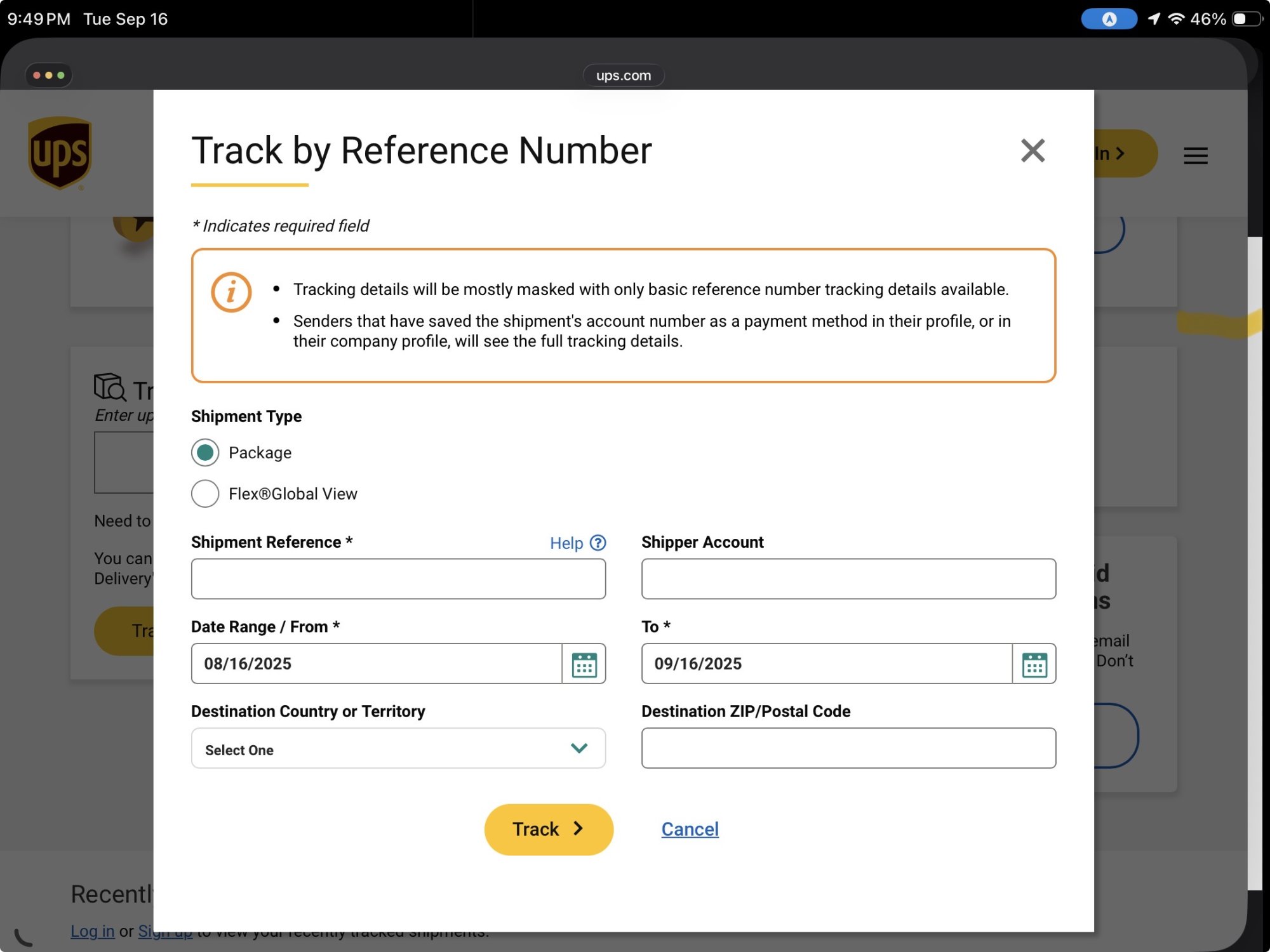Open the From date calendar picker
This screenshot has height=952, width=1270.
584,664
